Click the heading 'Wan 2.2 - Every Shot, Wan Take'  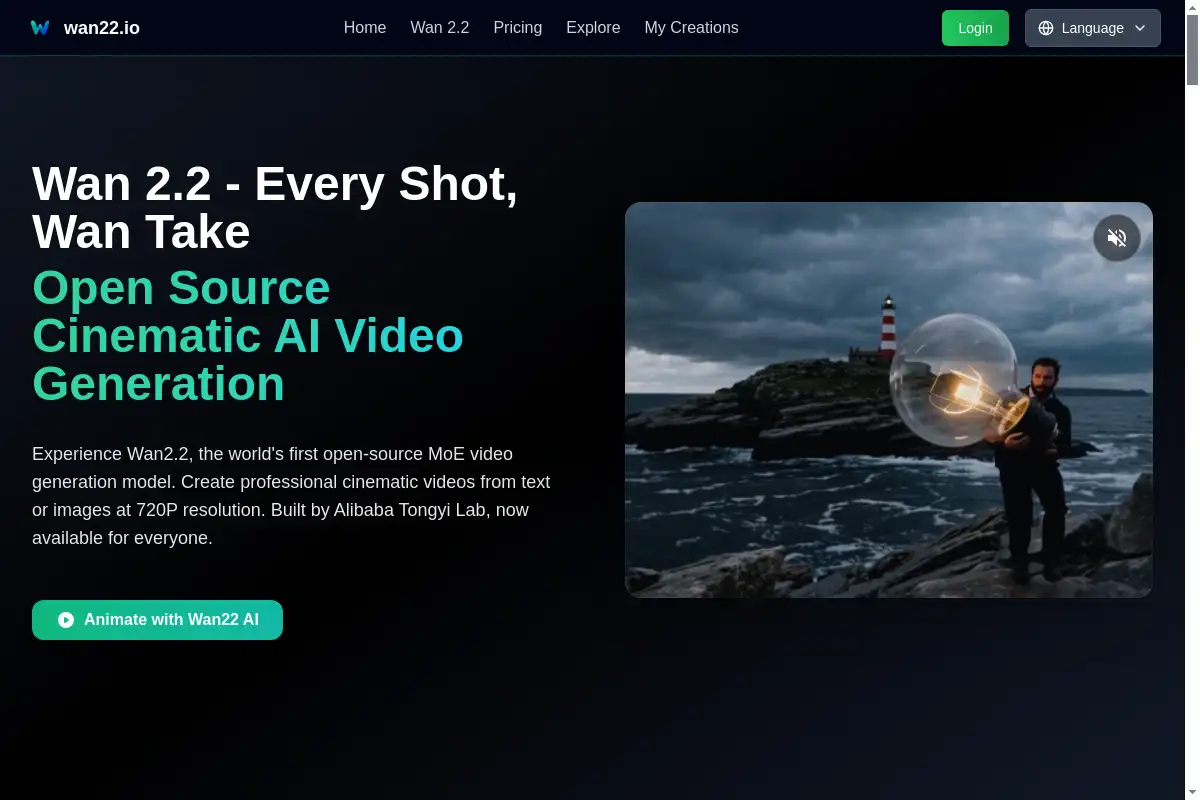click(275, 208)
